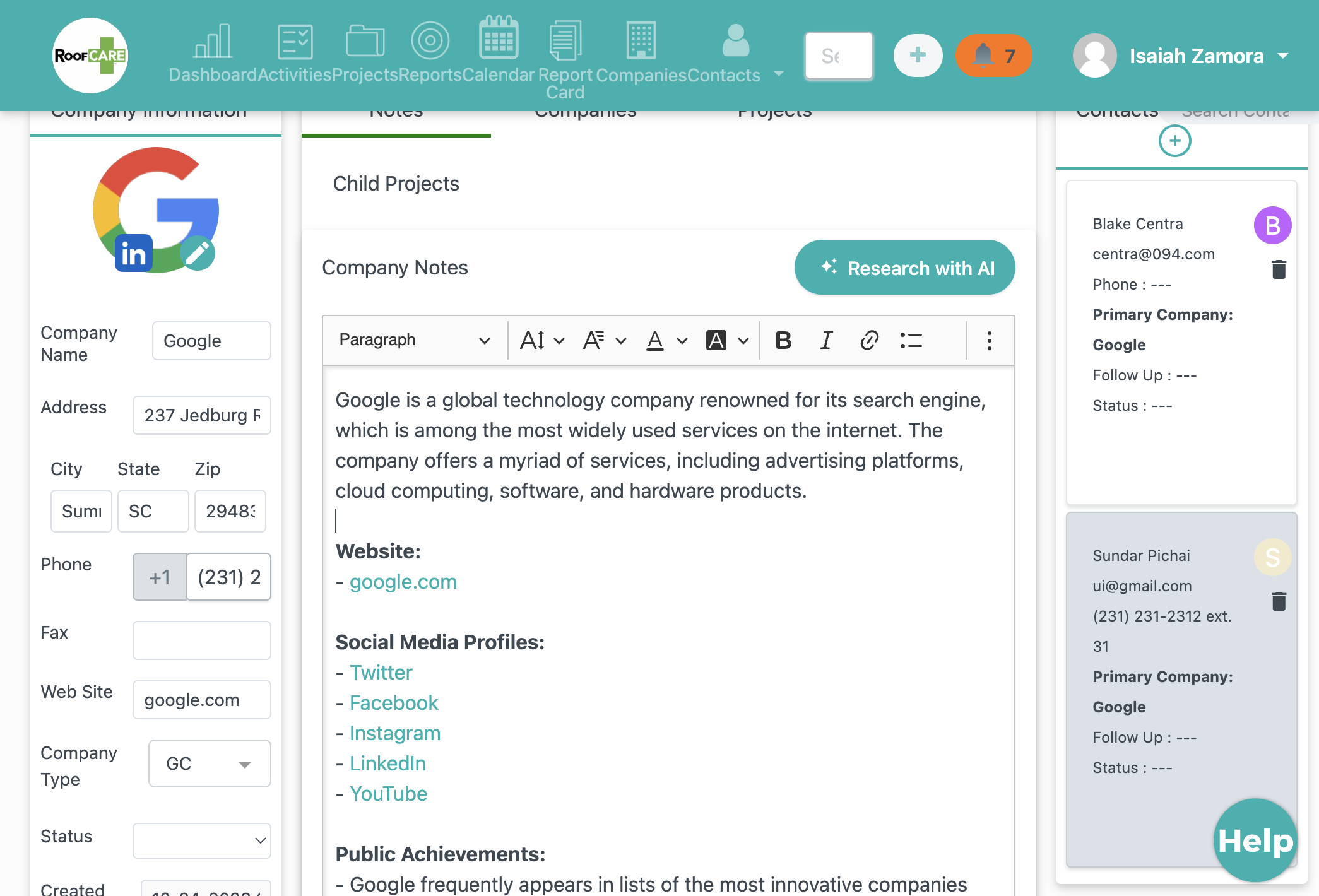Screen dimensions: 1319x896
Task: Open the Help button
Action: pyautogui.click(x=1255, y=840)
